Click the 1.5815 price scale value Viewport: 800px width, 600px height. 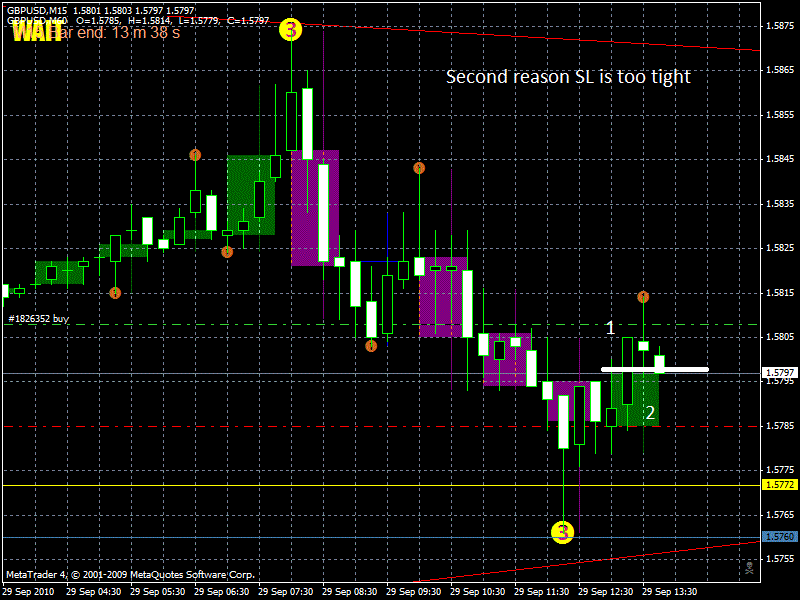coord(780,293)
